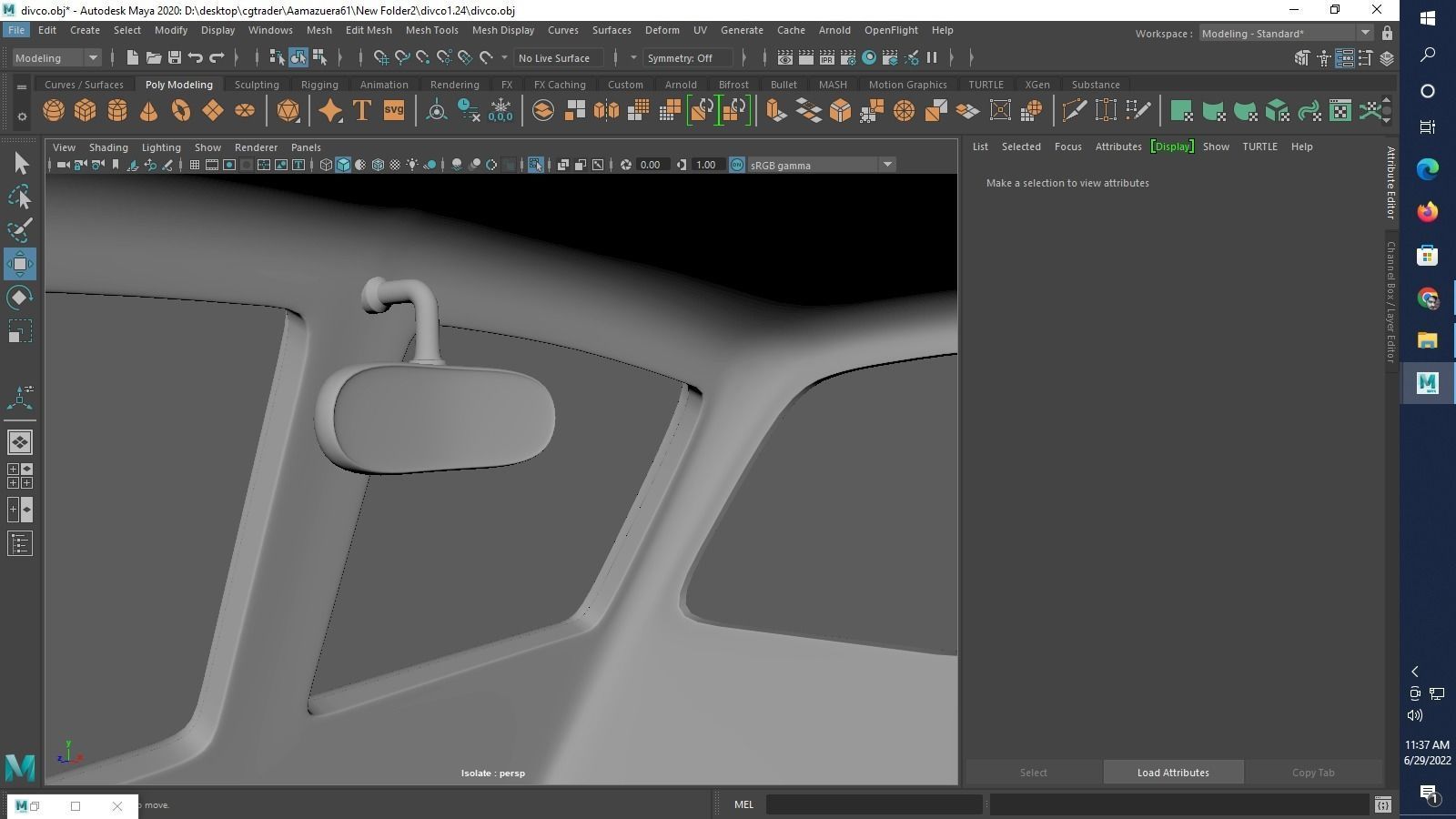
Task: Open File Explorer from the taskbar
Action: coord(1427,340)
